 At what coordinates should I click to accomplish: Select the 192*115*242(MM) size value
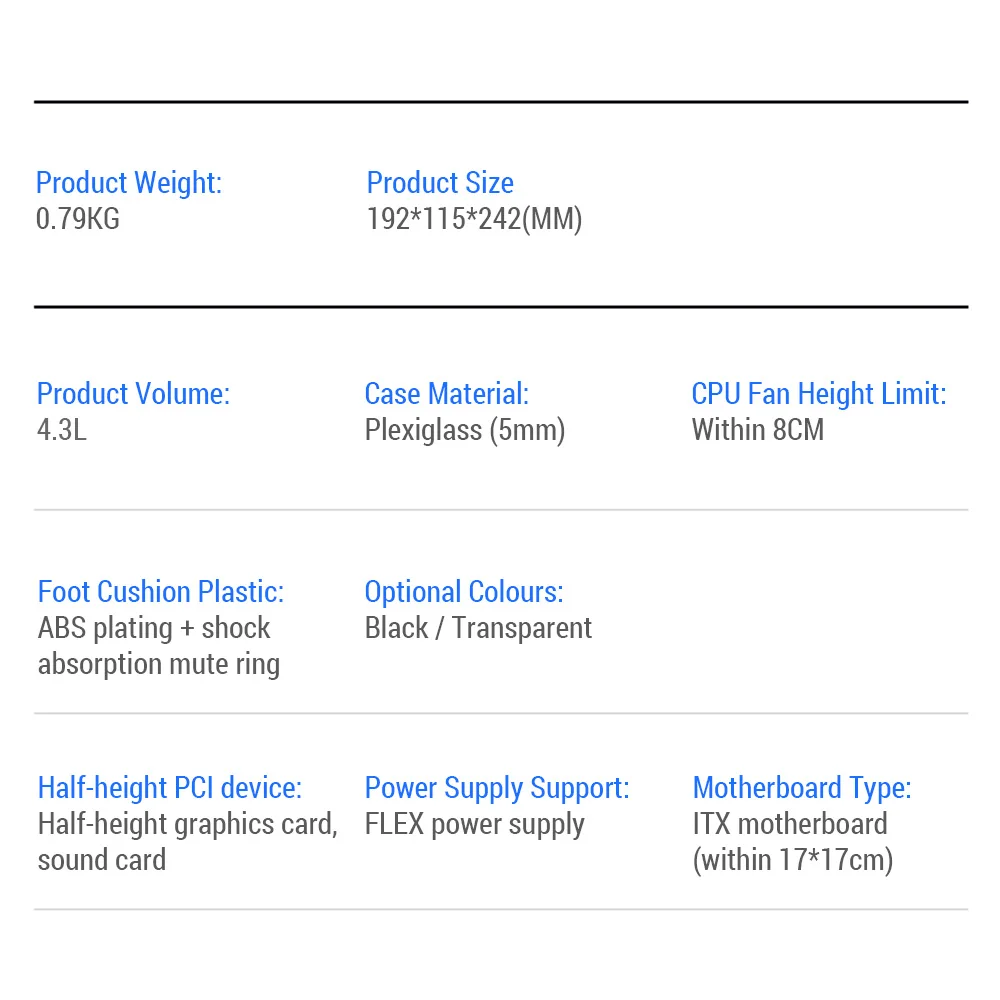(x=474, y=219)
